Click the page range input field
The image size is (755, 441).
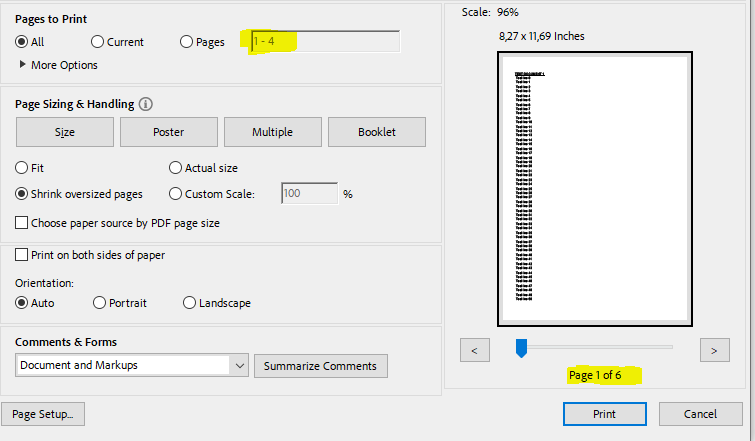click(325, 42)
